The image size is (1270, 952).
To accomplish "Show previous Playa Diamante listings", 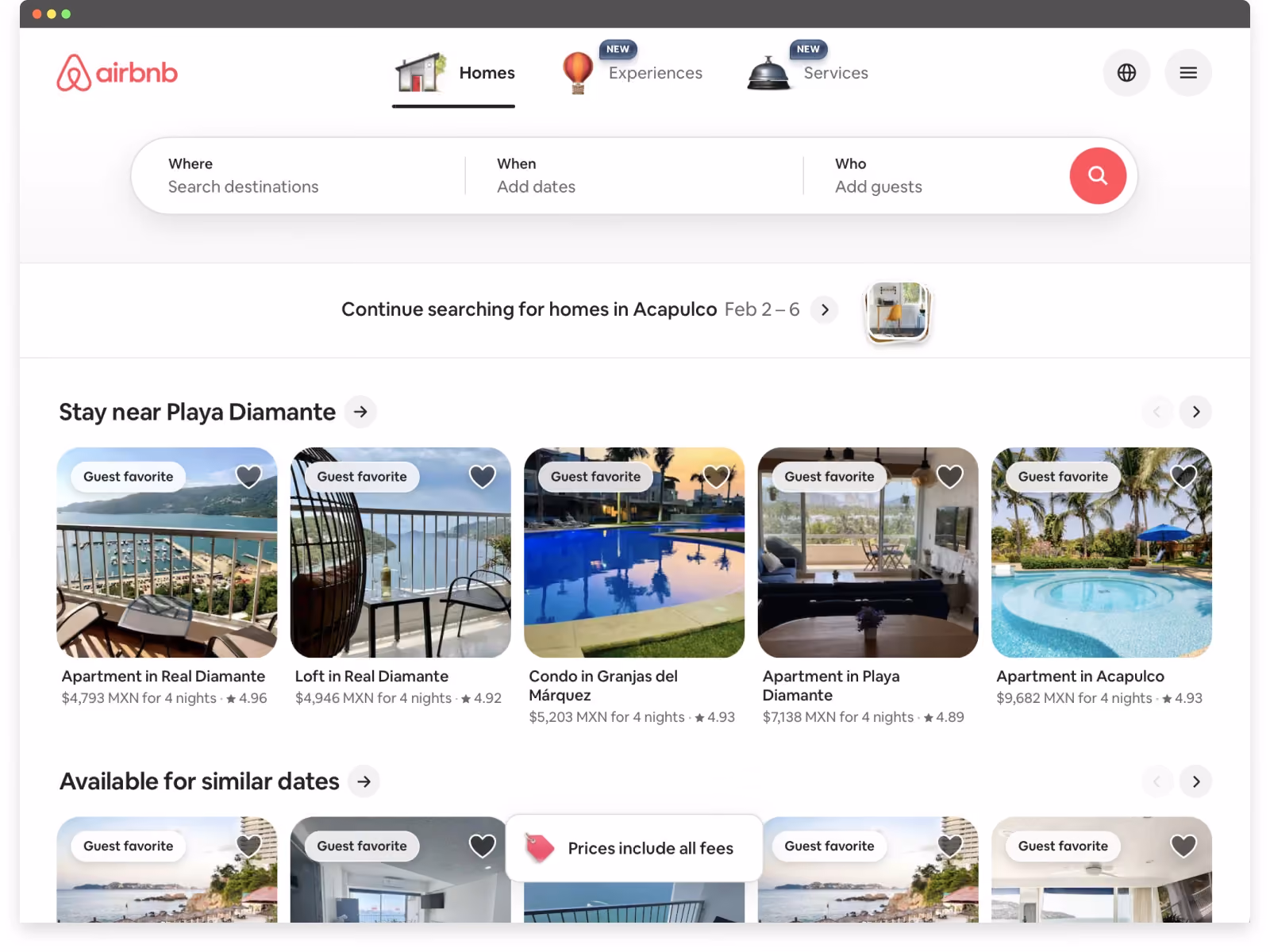I will coord(1156,412).
